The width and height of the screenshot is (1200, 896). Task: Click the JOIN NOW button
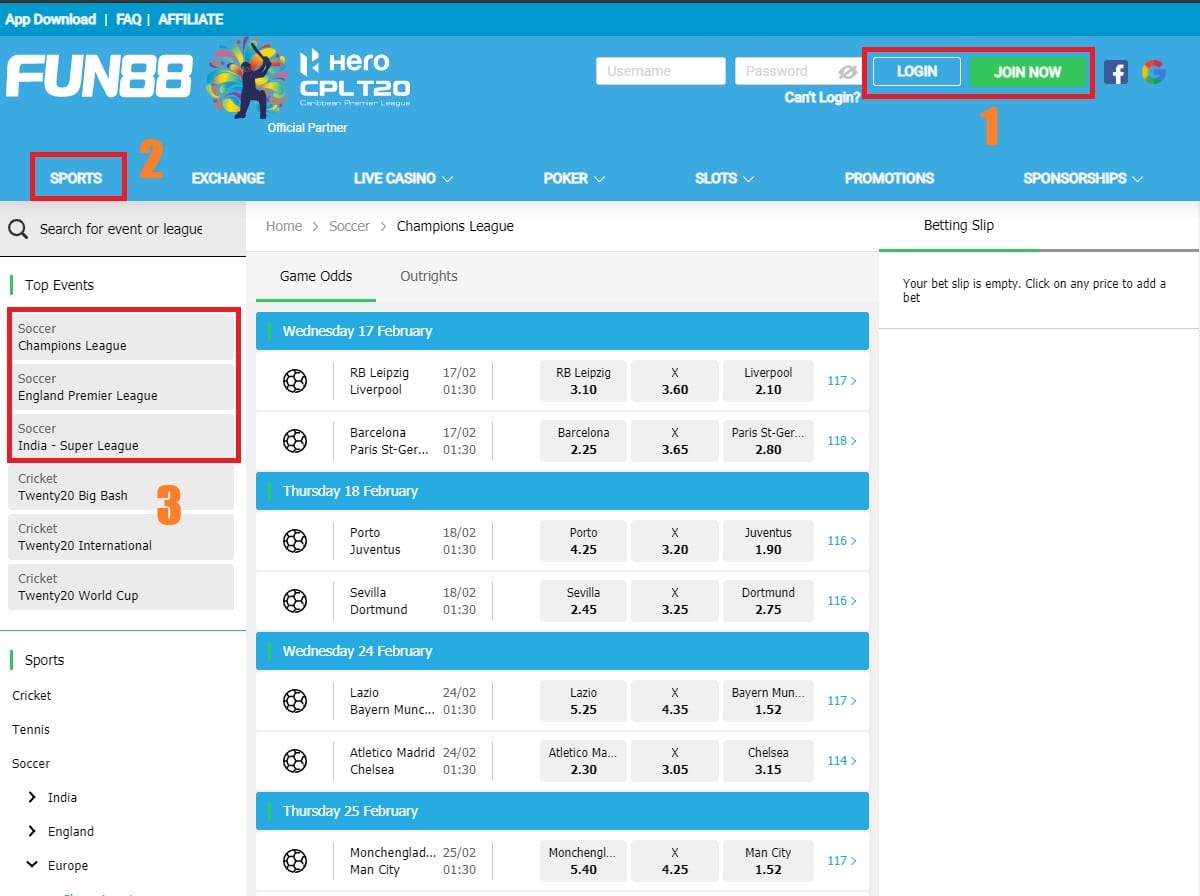pos(1028,72)
